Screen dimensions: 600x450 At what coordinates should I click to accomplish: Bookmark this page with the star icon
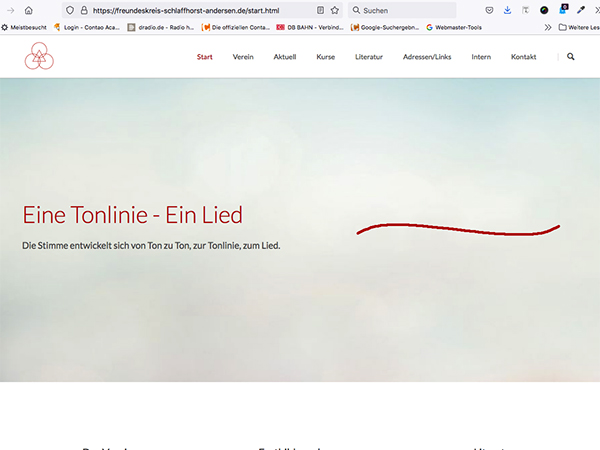tap(335, 10)
